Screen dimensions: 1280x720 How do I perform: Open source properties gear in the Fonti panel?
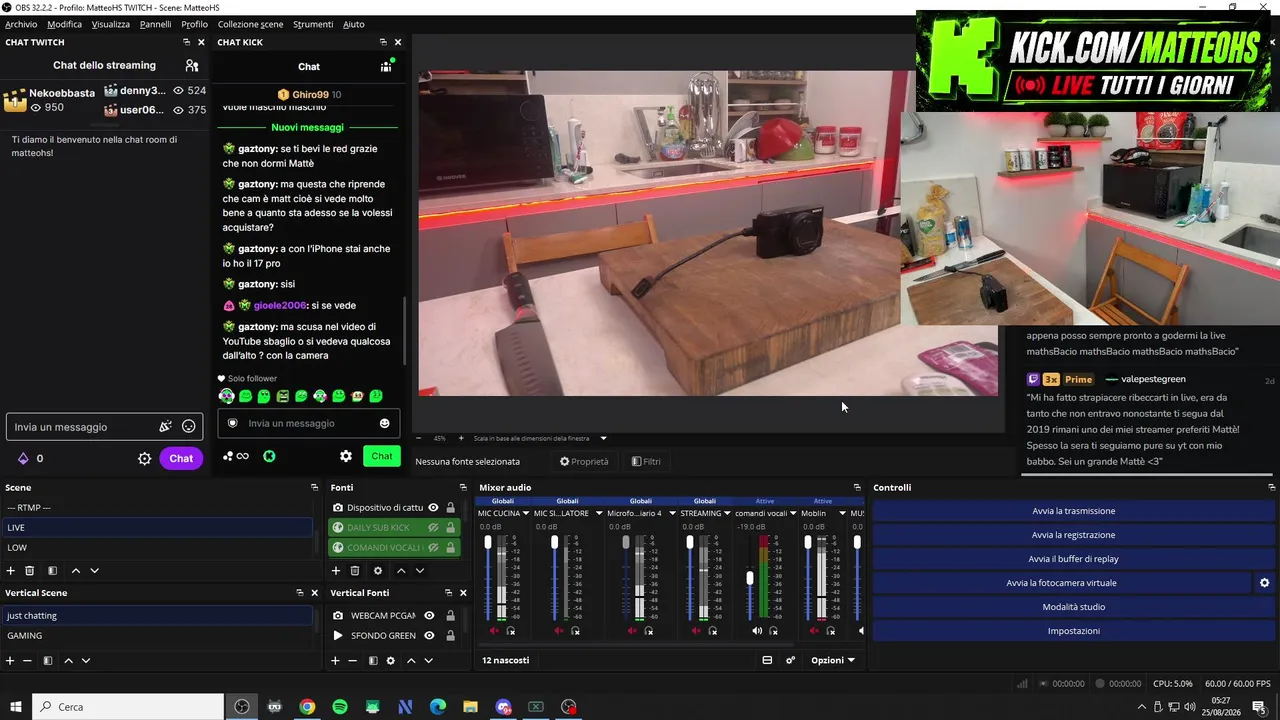[377, 570]
